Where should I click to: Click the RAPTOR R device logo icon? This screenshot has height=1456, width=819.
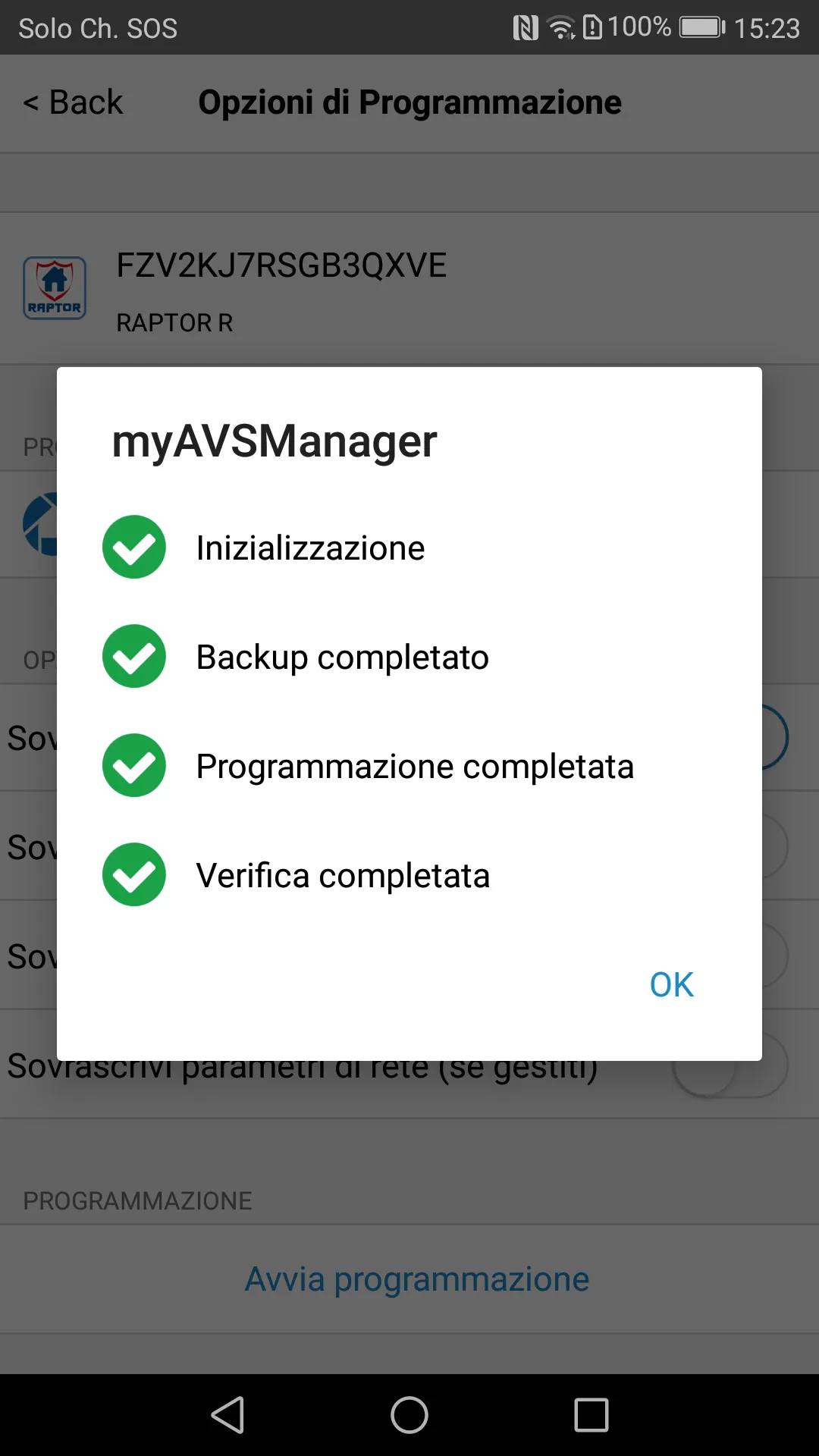(55, 288)
